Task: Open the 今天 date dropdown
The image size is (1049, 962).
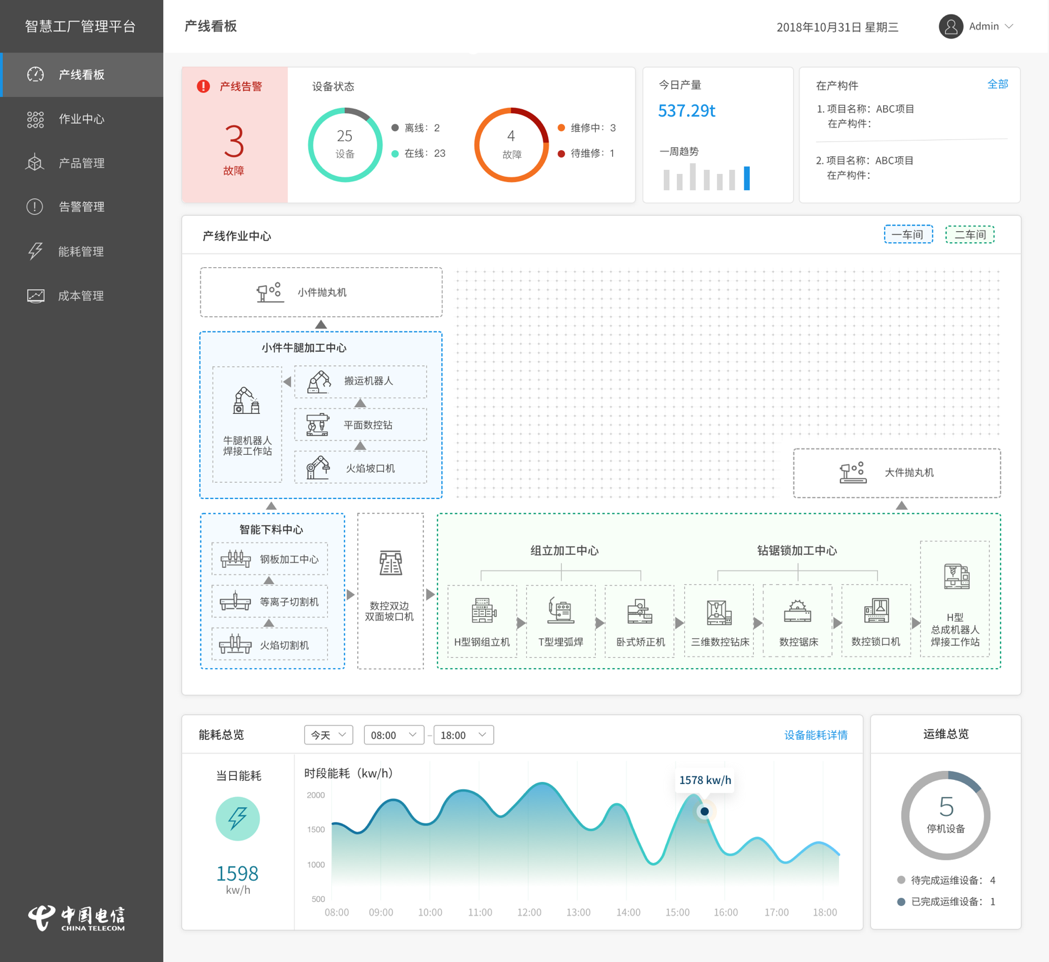Action: [328, 735]
